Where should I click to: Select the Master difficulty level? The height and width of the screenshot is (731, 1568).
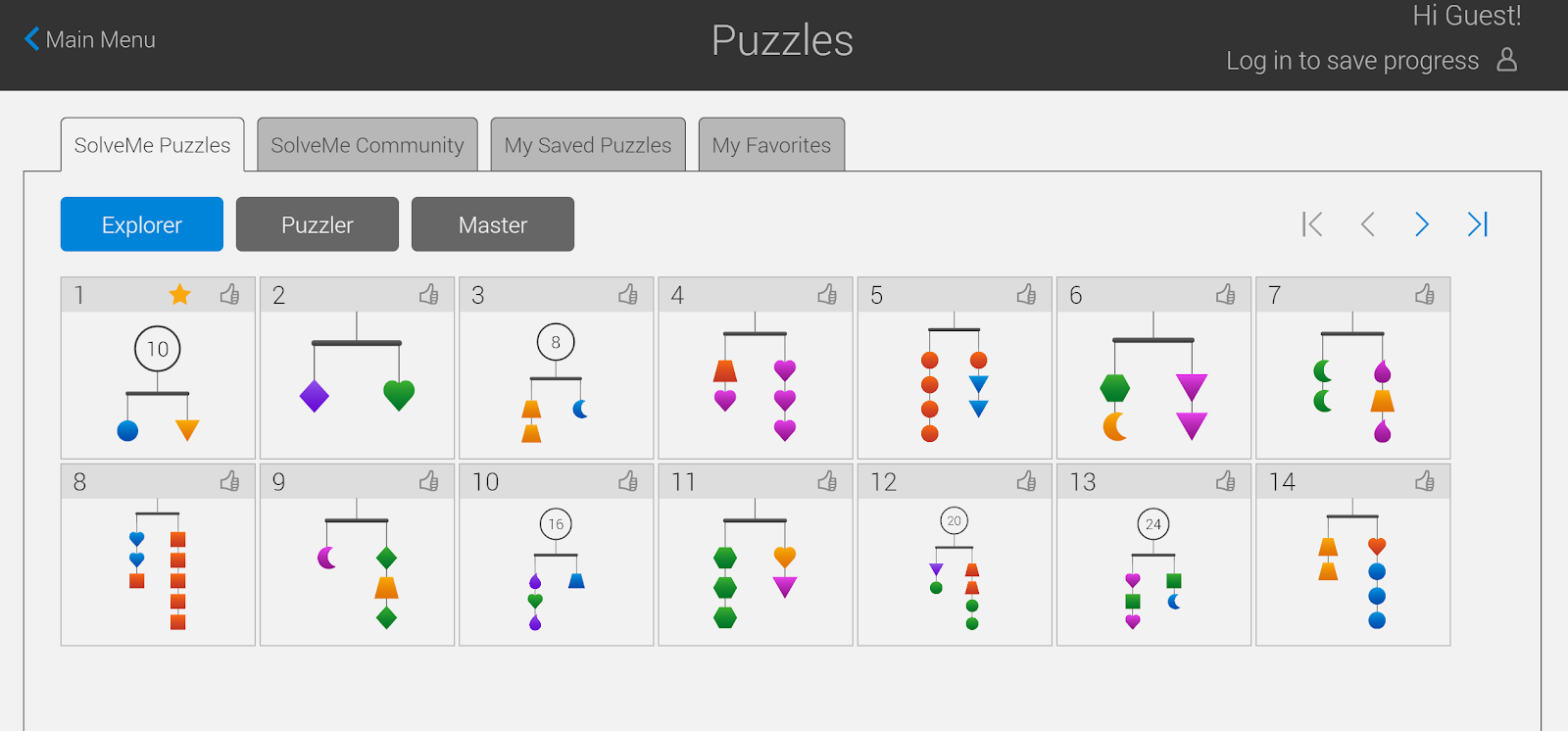[493, 224]
